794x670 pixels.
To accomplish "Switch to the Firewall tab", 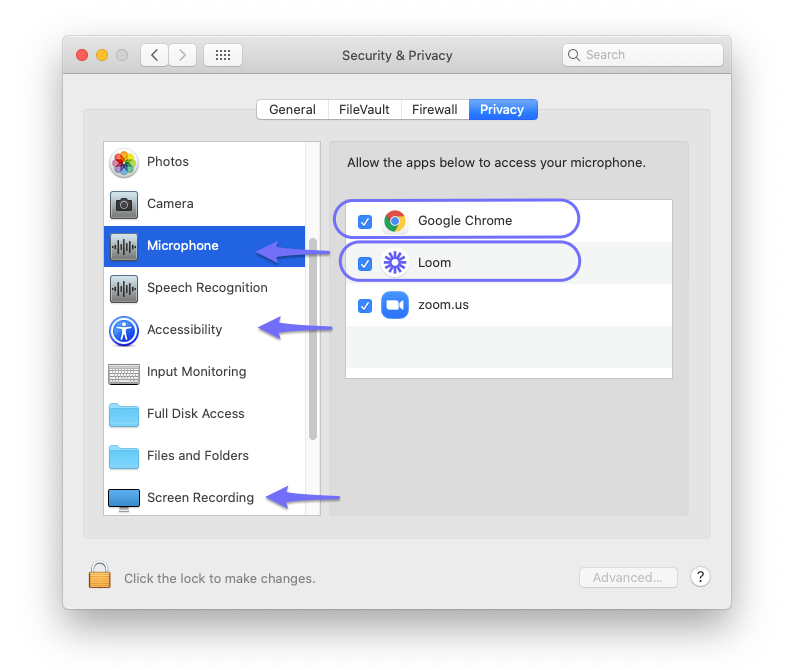I will [x=435, y=110].
